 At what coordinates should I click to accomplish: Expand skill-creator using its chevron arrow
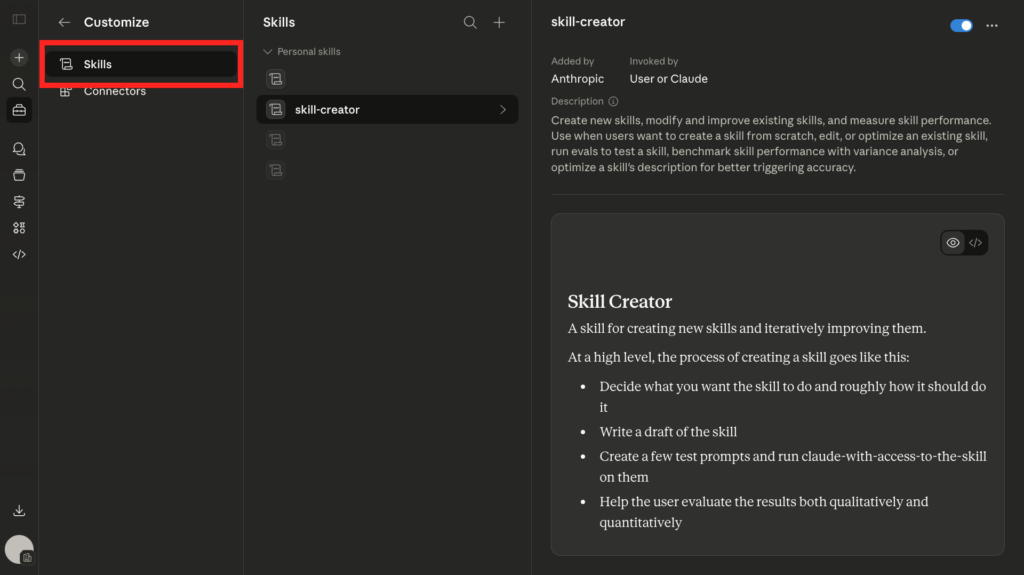[x=502, y=110]
